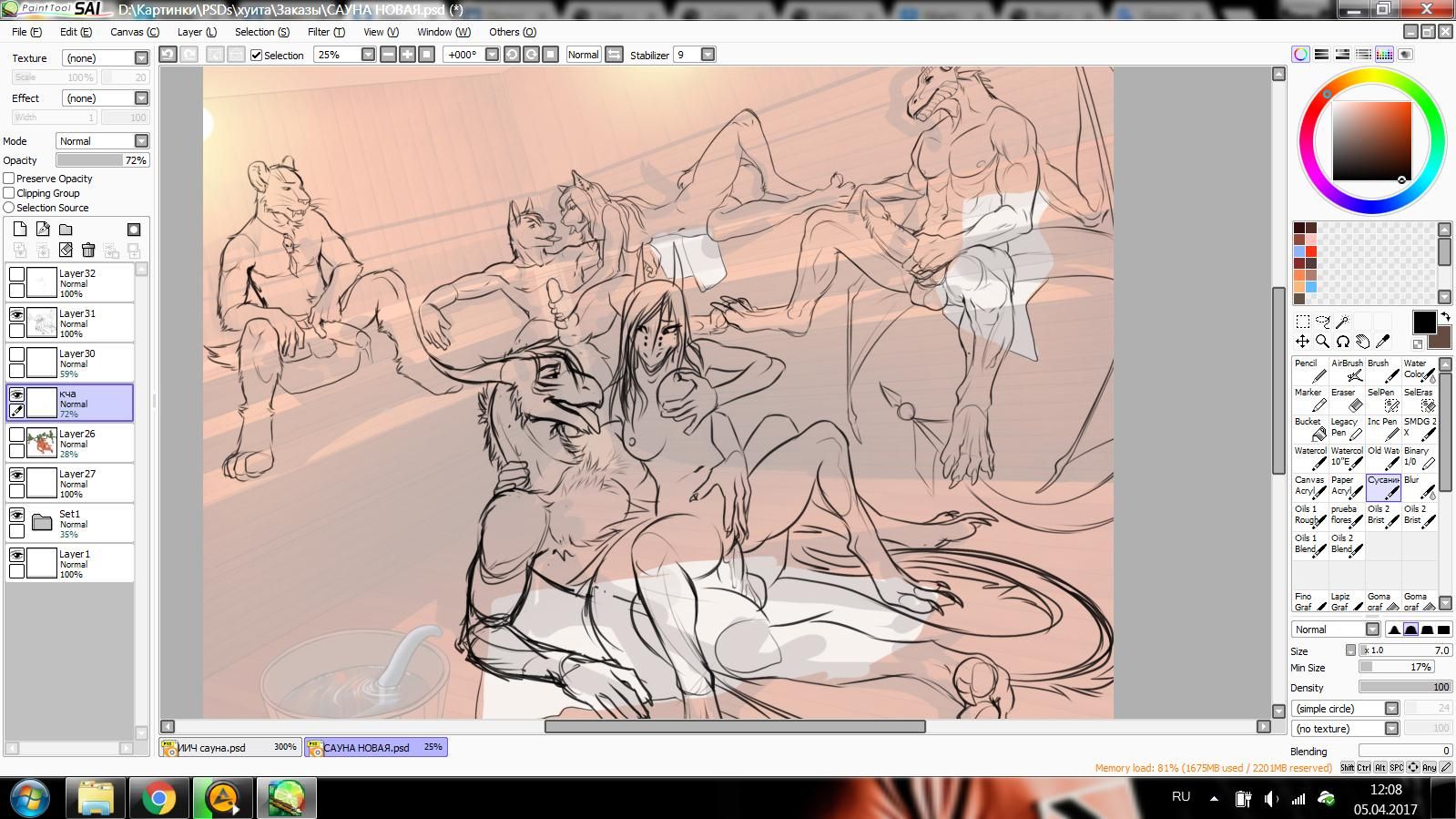Screen dimensions: 1456x819
Task: Select the AirBrush tool
Action: (x=1347, y=370)
